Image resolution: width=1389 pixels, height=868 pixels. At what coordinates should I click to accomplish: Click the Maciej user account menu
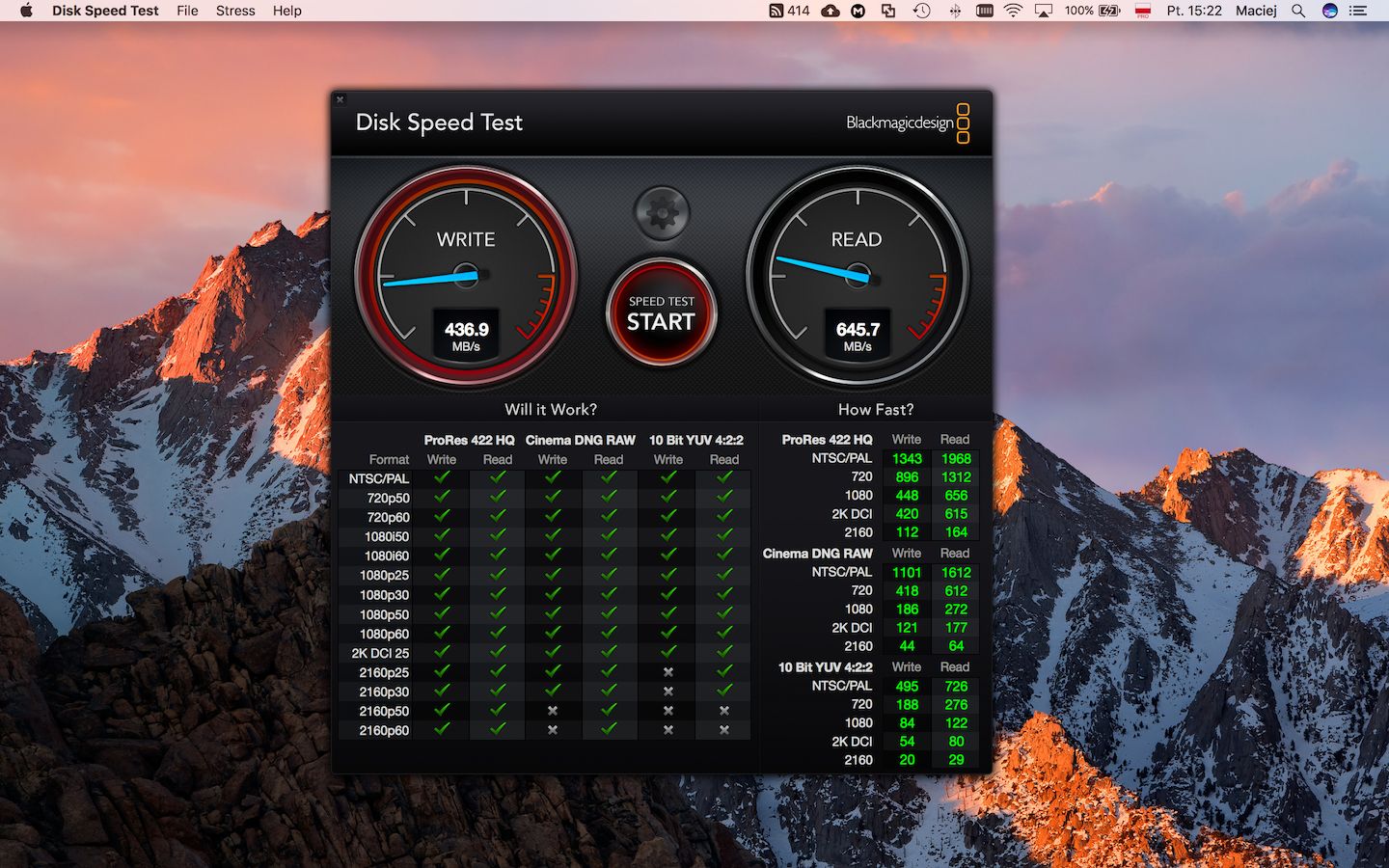pyautogui.click(x=1256, y=11)
